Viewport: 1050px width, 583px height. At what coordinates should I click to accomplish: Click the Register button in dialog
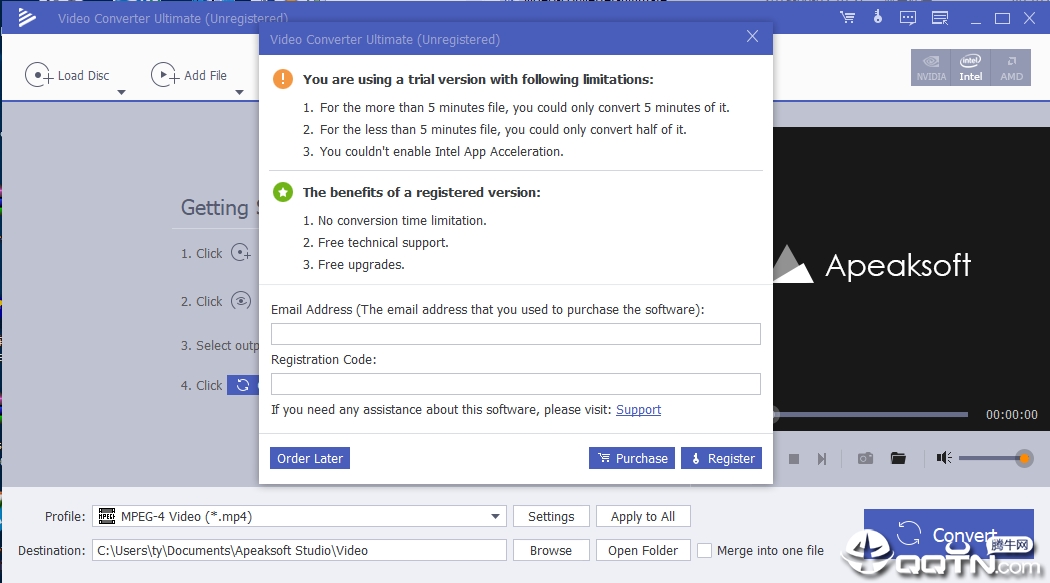point(721,459)
